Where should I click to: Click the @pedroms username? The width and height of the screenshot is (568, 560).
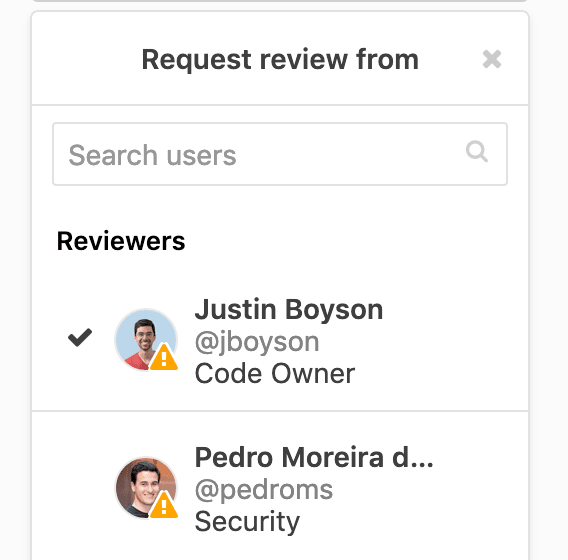[264, 490]
